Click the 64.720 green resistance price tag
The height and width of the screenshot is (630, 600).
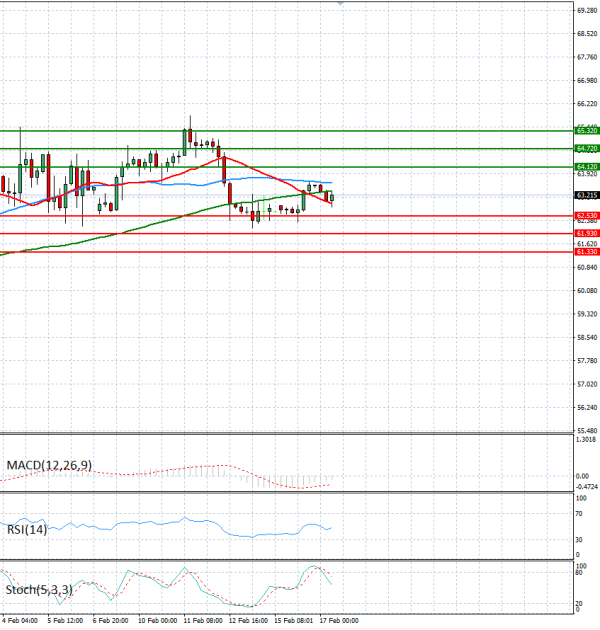(x=587, y=148)
